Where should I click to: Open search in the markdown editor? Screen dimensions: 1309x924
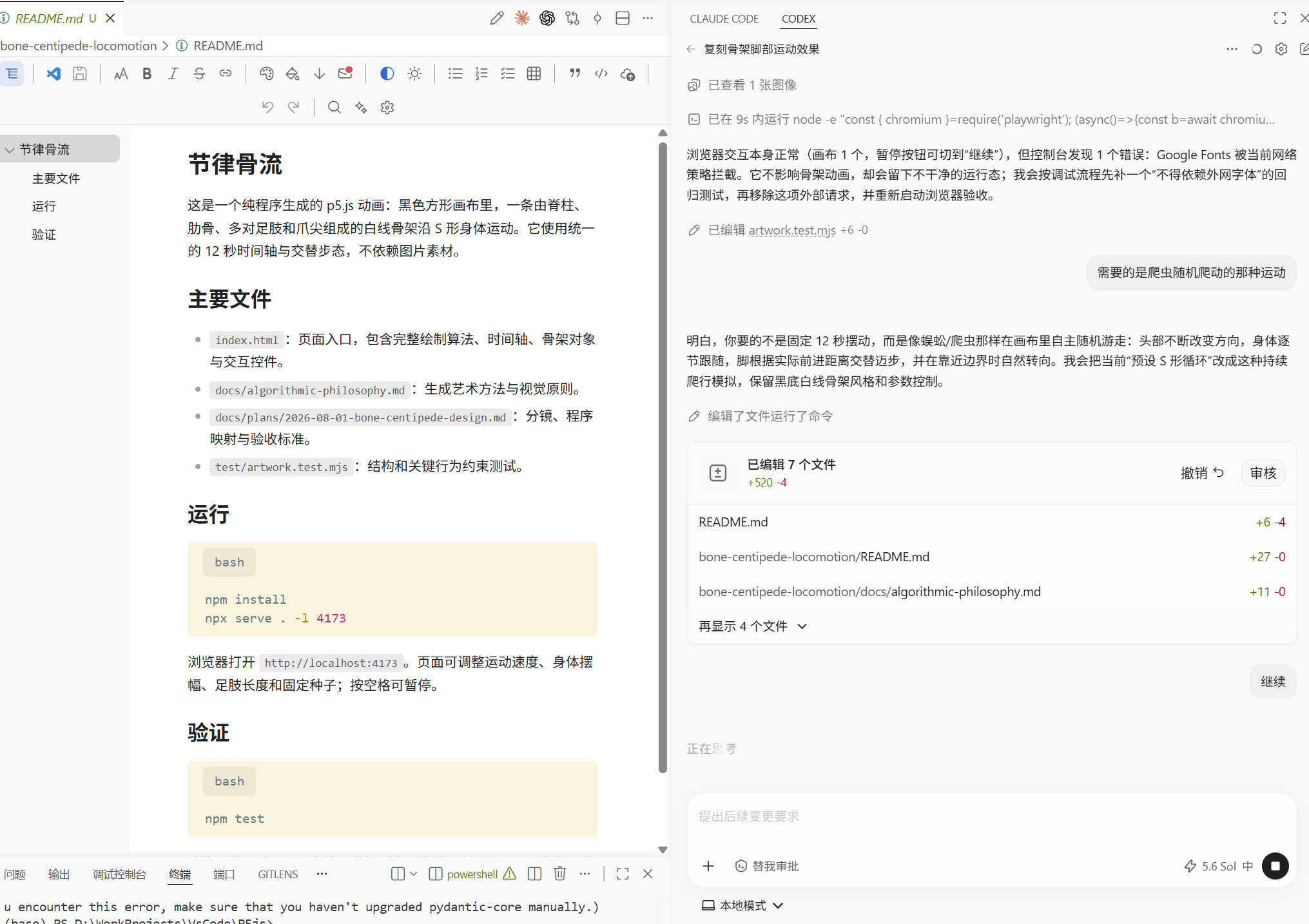(x=335, y=107)
